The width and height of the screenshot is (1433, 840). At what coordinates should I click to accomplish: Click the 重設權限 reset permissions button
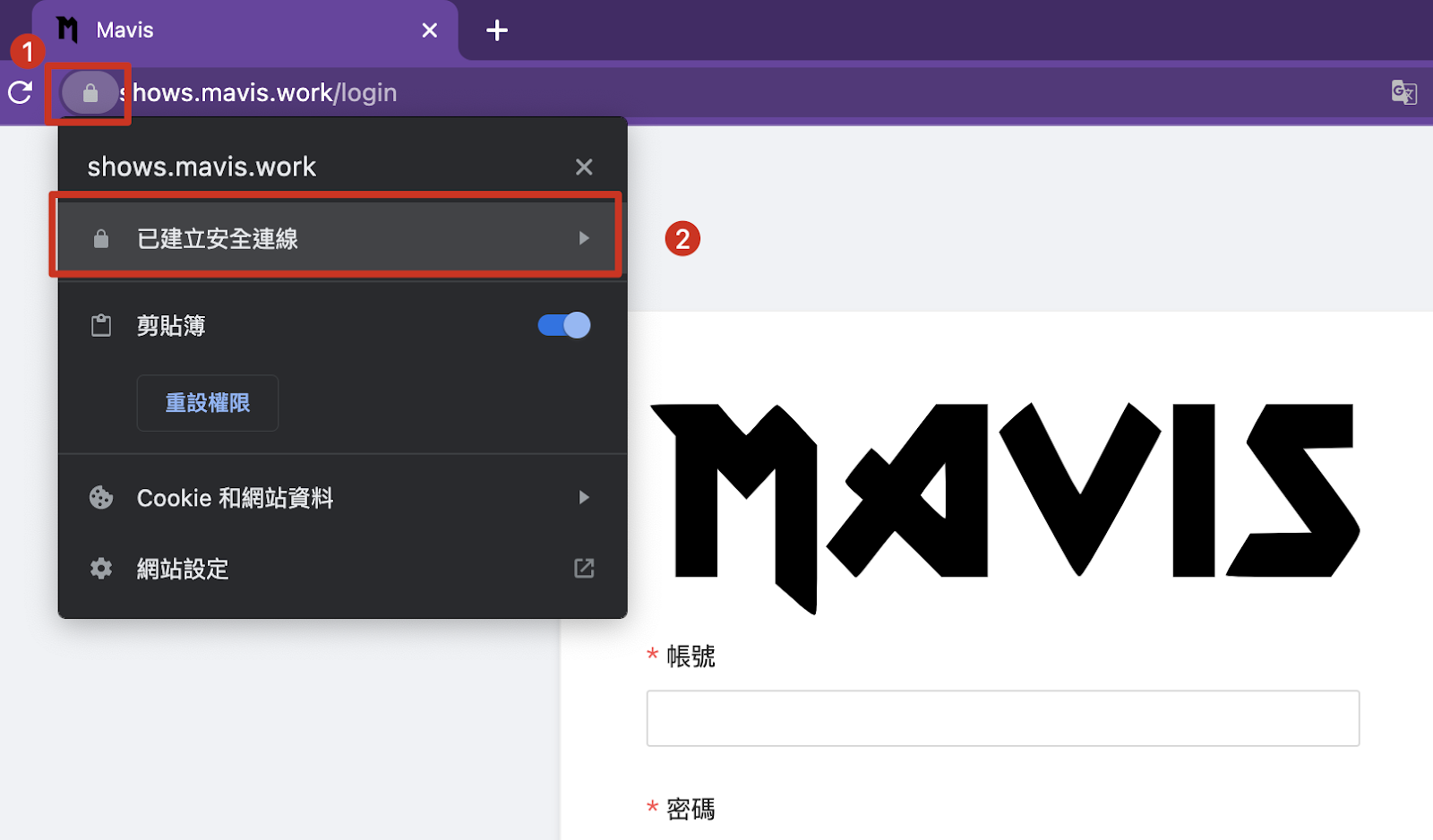coord(208,403)
